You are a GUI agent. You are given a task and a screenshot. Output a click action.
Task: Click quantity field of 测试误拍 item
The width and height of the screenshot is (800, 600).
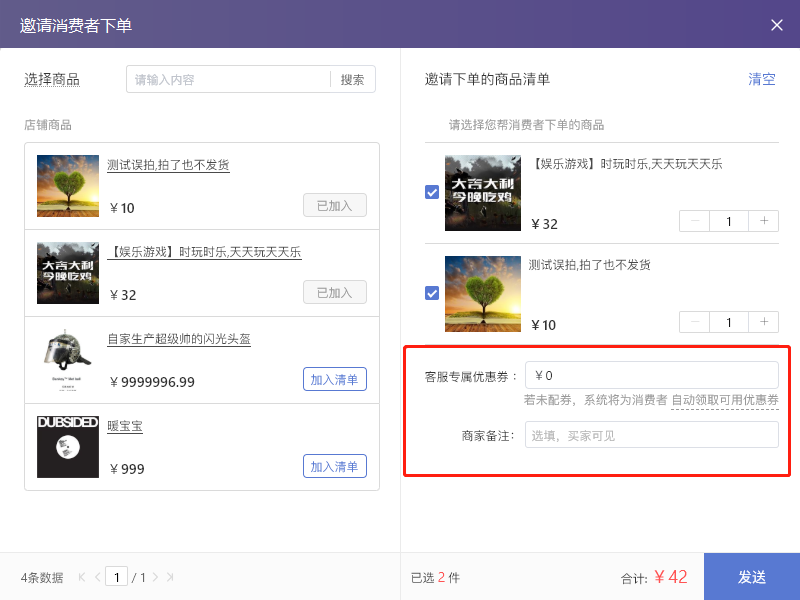pyautogui.click(x=729, y=322)
